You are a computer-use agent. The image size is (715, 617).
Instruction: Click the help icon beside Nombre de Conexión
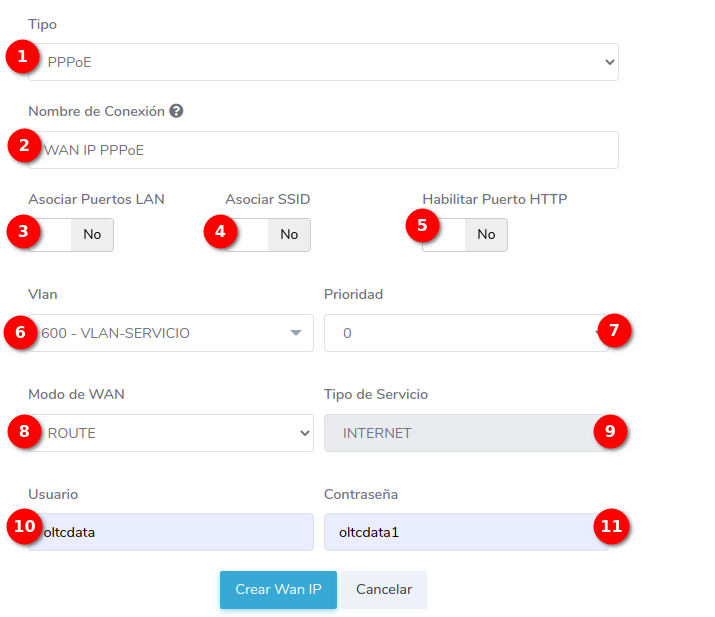pyautogui.click(x=176, y=112)
